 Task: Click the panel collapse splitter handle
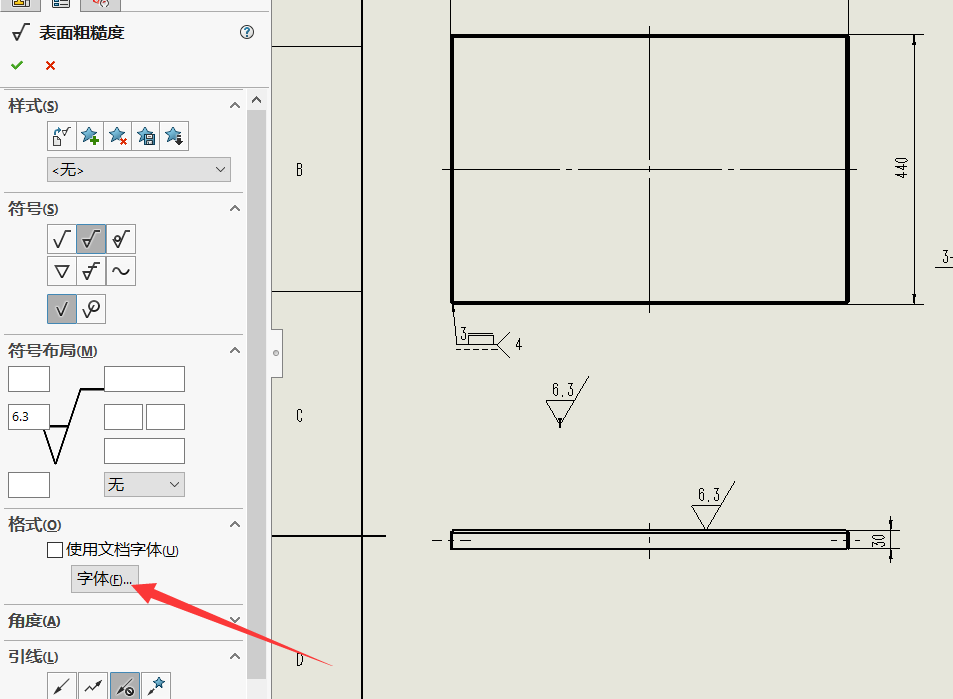[276, 353]
